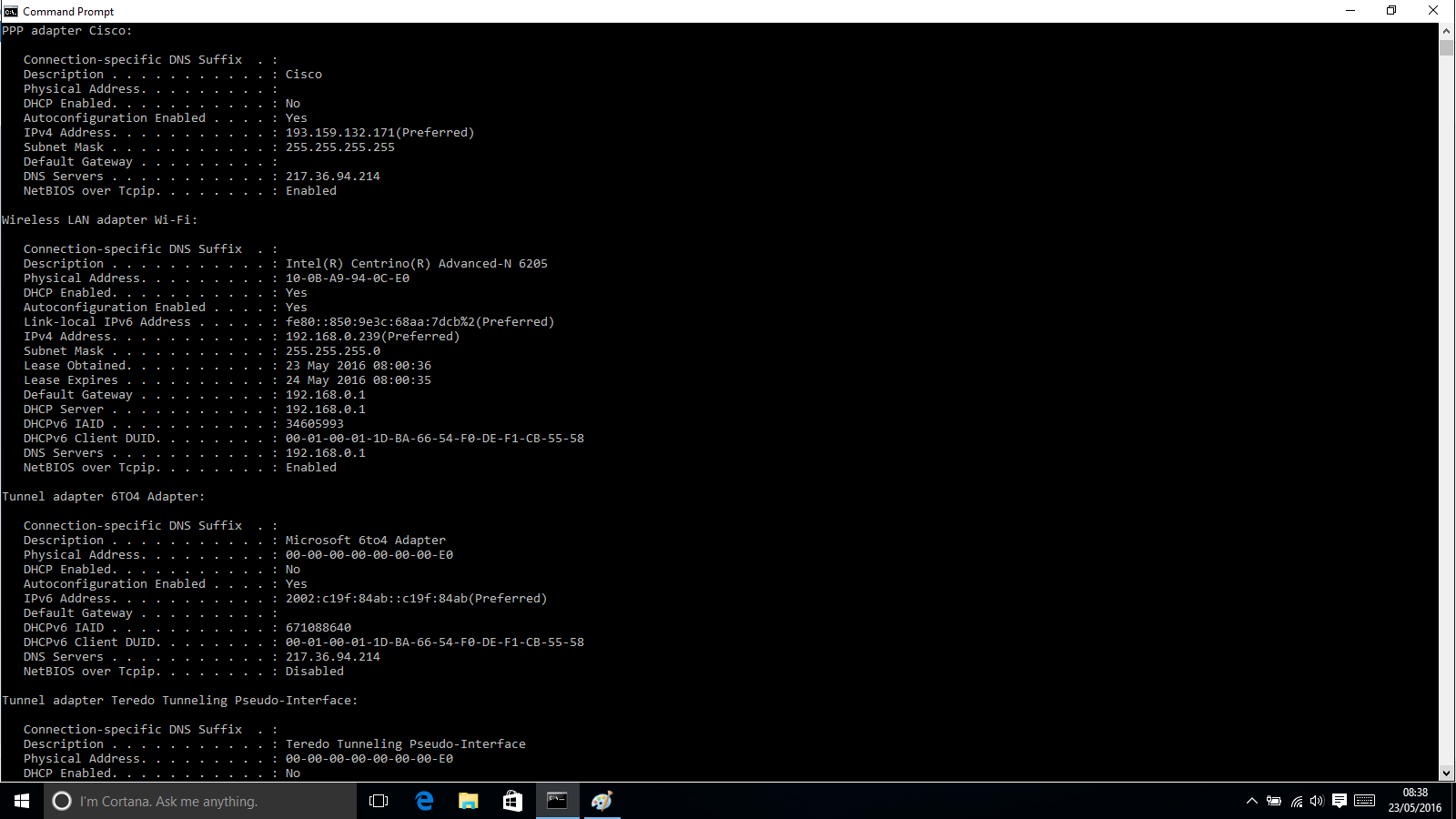Click the IPv4 address 193.159.132.171(Preferred)
1456x819 pixels.
pos(380,133)
